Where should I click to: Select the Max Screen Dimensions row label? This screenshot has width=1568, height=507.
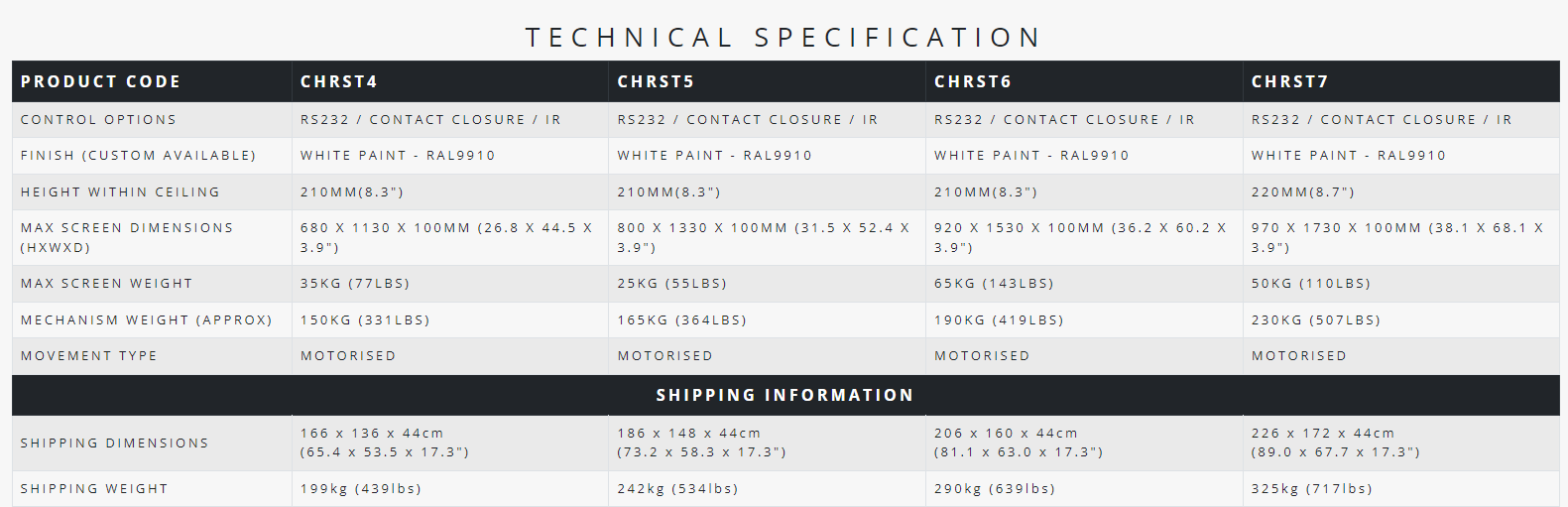[127, 237]
